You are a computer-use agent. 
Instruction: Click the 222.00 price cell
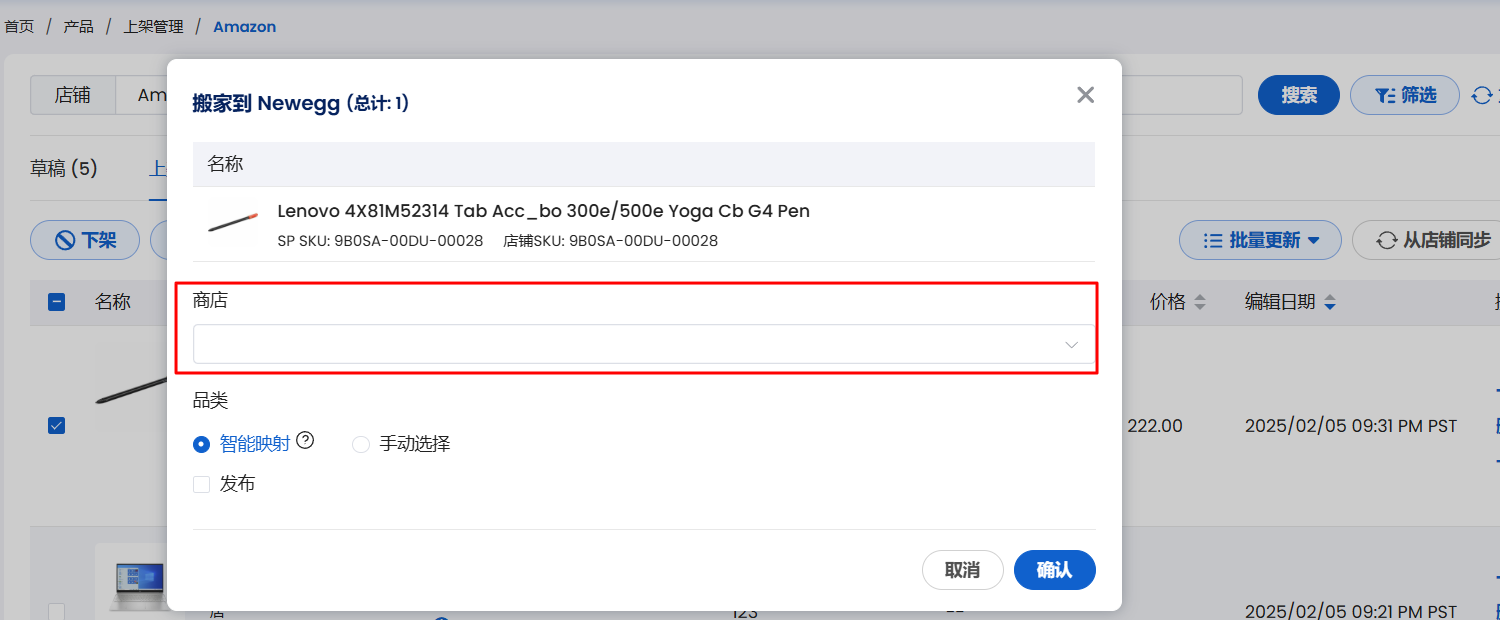[1155, 426]
